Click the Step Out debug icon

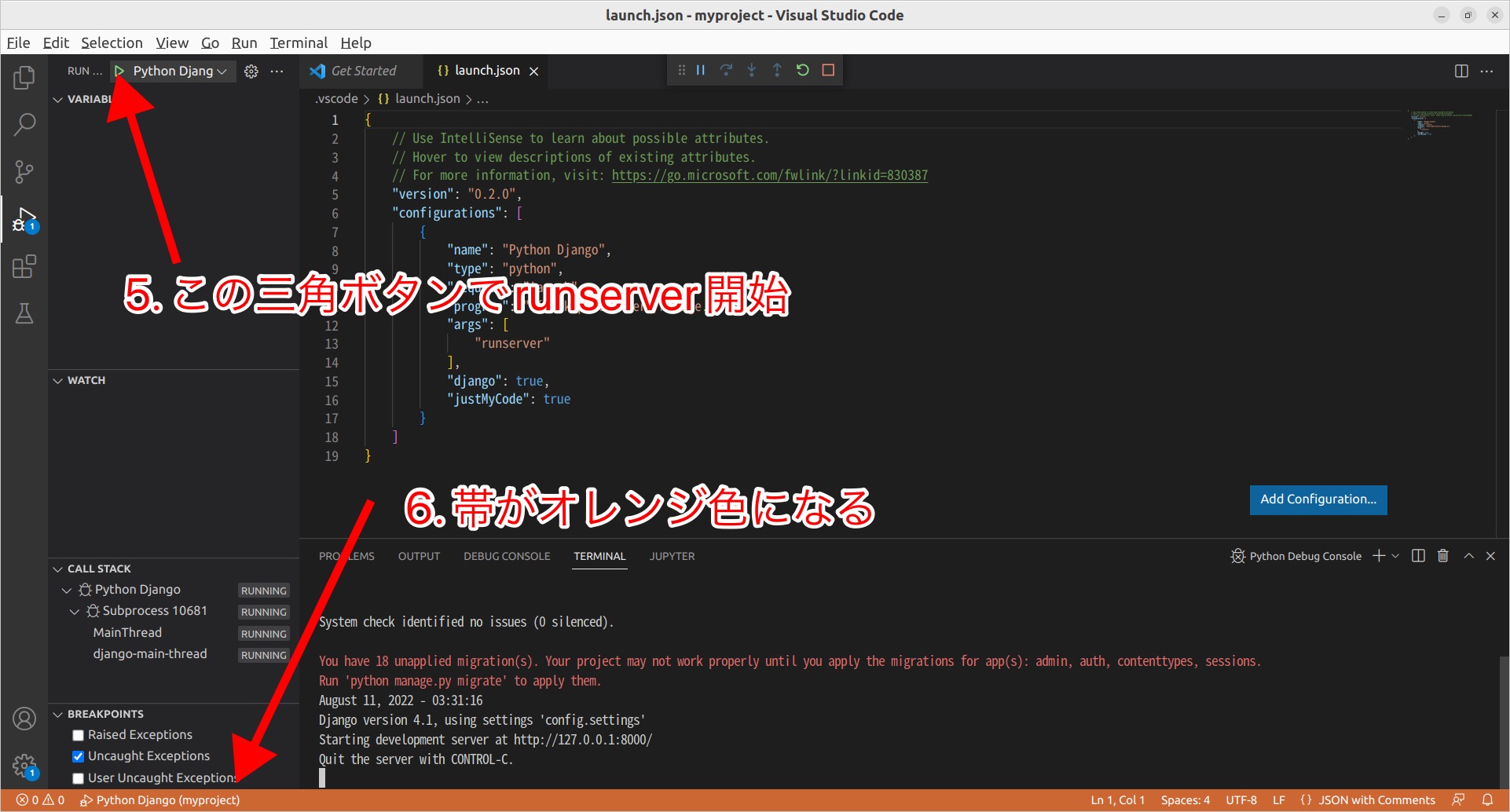(x=777, y=69)
